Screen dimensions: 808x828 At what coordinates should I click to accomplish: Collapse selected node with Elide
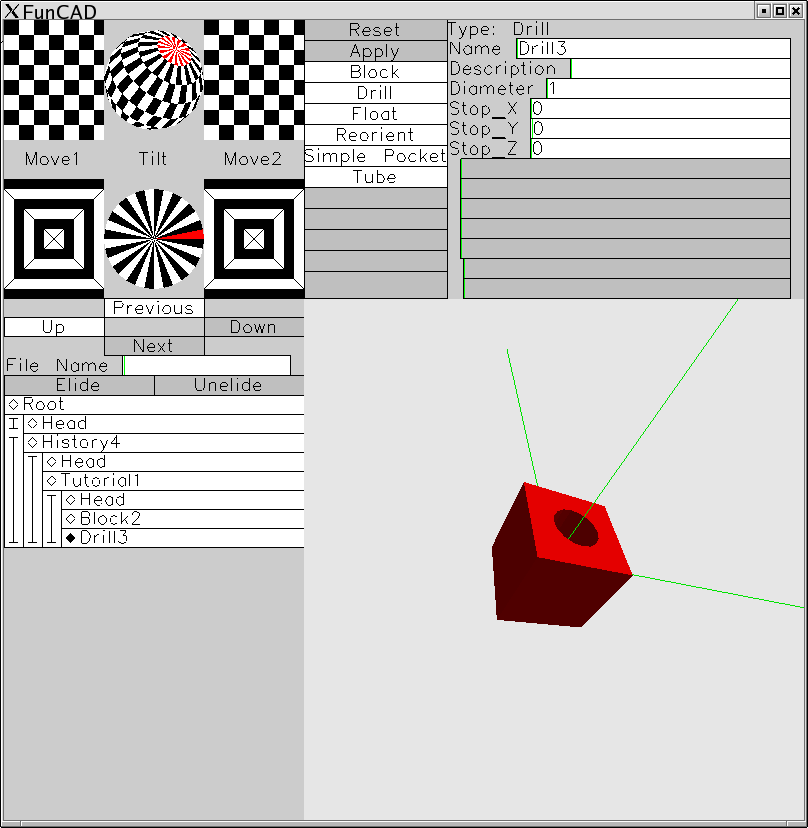pyautogui.click(x=79, y=385)
